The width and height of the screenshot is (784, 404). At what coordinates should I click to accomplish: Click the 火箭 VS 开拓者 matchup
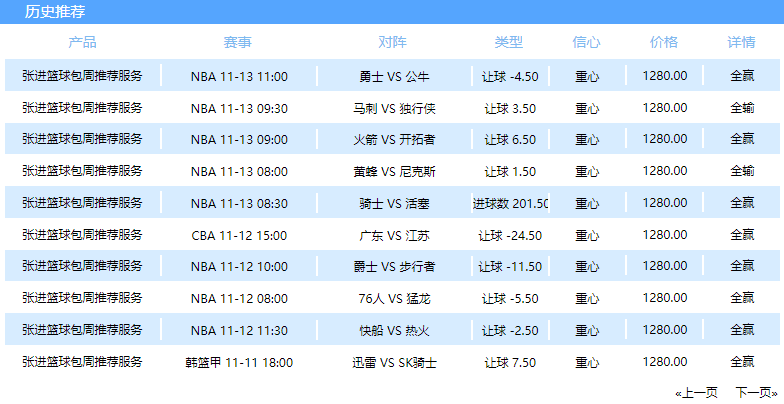(394, 139)
